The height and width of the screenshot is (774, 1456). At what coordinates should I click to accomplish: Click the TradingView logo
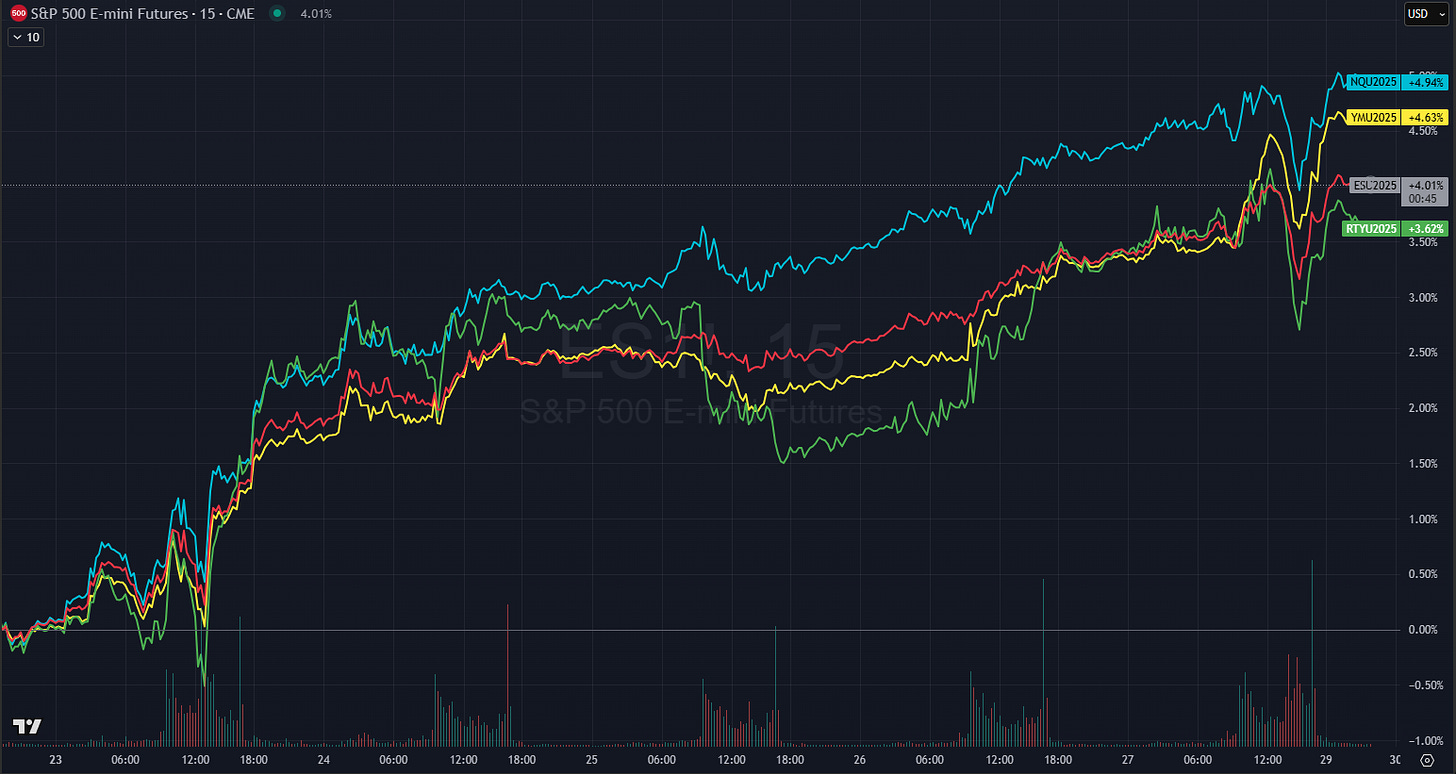click(28, 727)
